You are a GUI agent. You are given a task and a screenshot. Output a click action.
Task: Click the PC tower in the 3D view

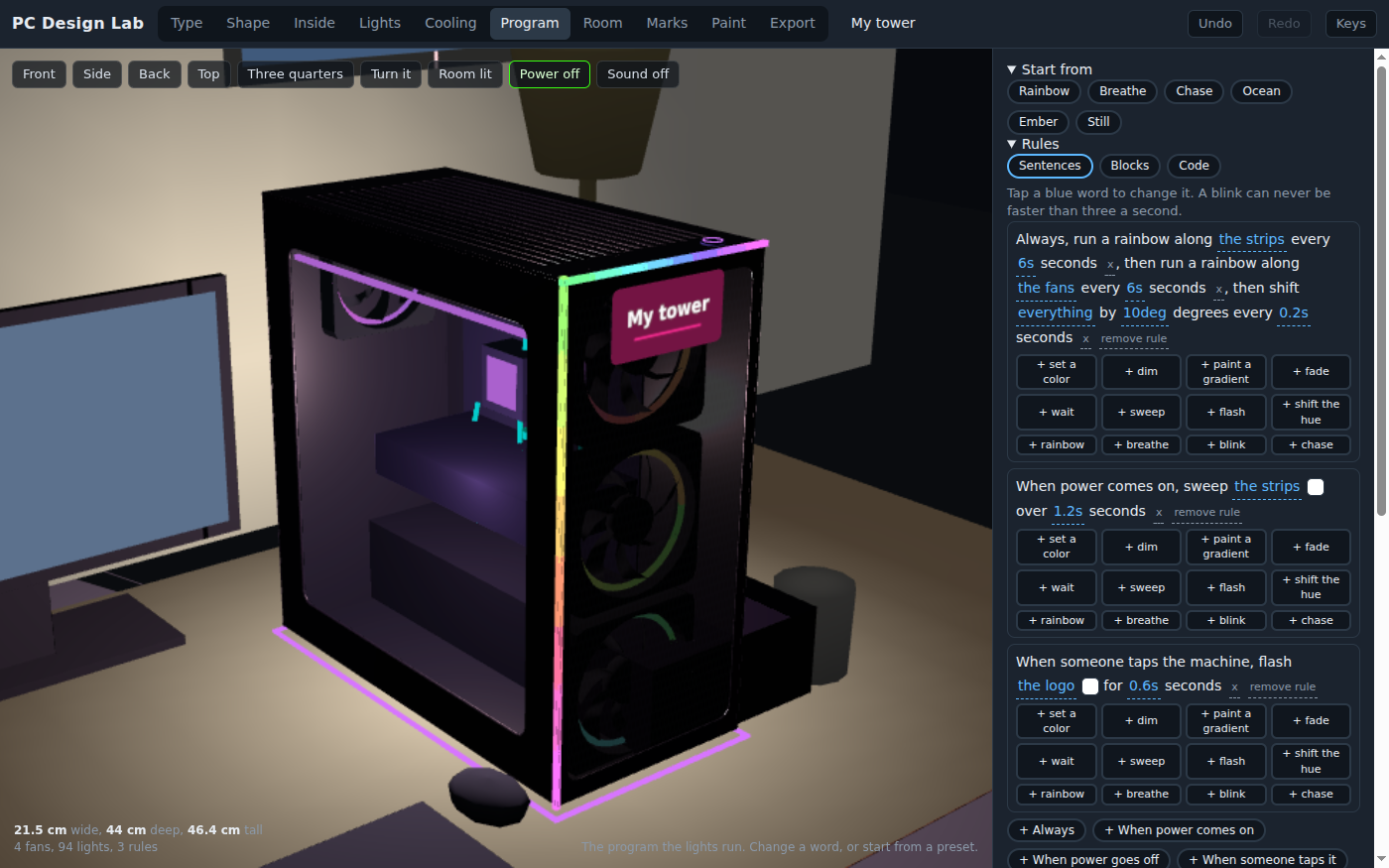(516, 496)
